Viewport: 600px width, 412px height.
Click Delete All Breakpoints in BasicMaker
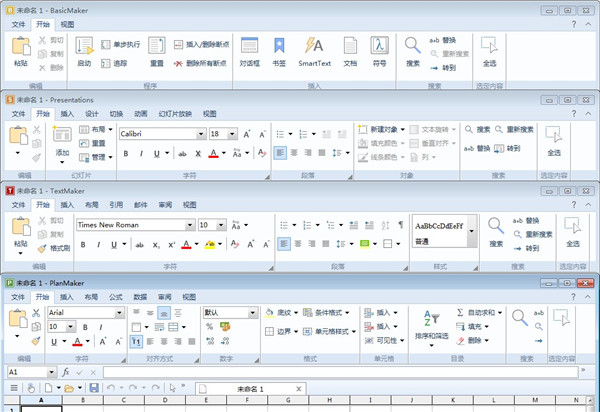200,64
